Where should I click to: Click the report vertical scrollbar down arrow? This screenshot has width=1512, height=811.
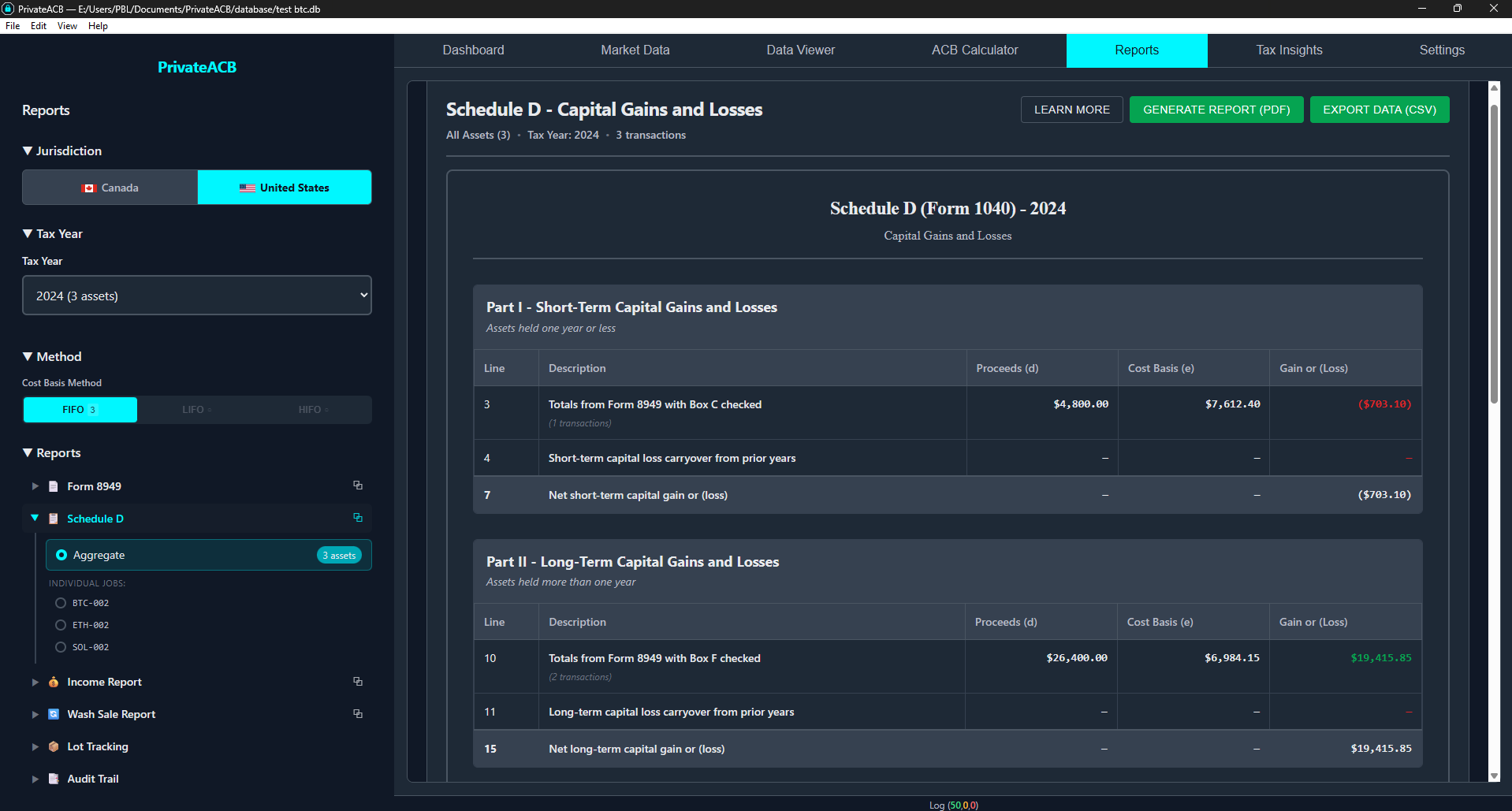click(1493, 776)
